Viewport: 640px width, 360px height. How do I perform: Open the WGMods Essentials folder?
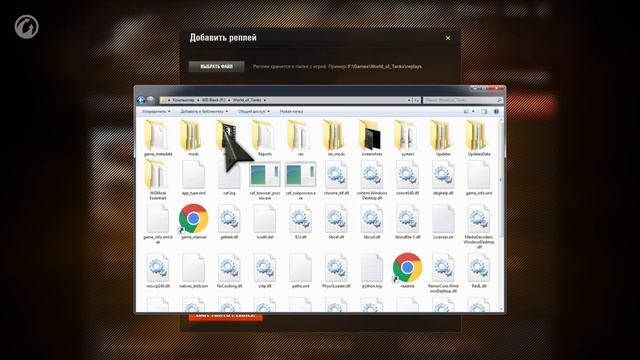[158, 180]
